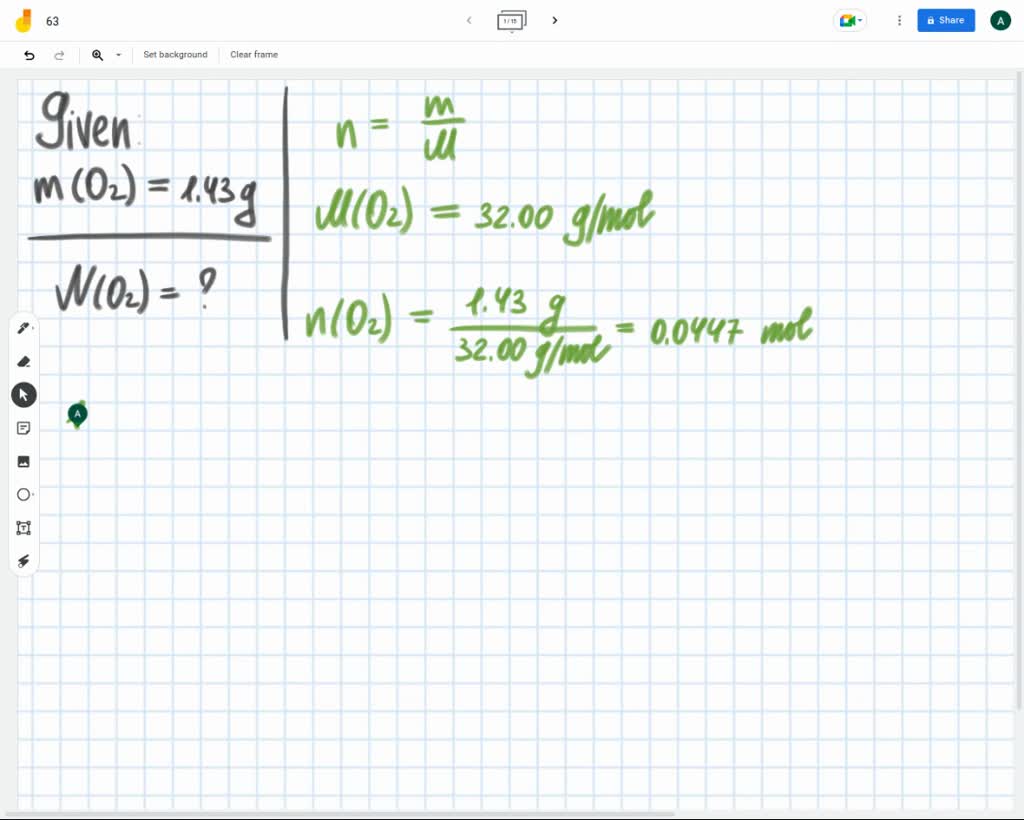Click the zoom magnifier tool
The image size is (1024, 820).
click(96, 55)
